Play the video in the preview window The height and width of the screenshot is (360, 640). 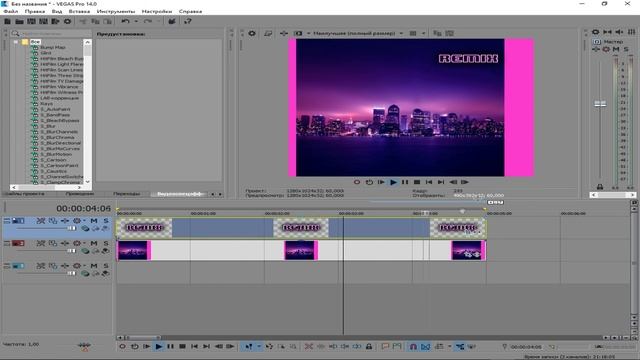pyautogui.click(x=393, y=182)
